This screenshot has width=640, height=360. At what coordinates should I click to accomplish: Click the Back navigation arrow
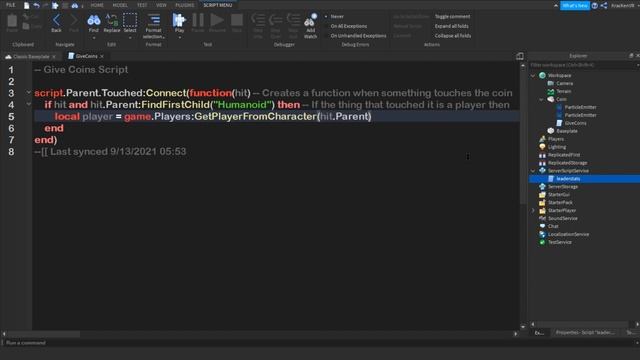click(56, 20)
